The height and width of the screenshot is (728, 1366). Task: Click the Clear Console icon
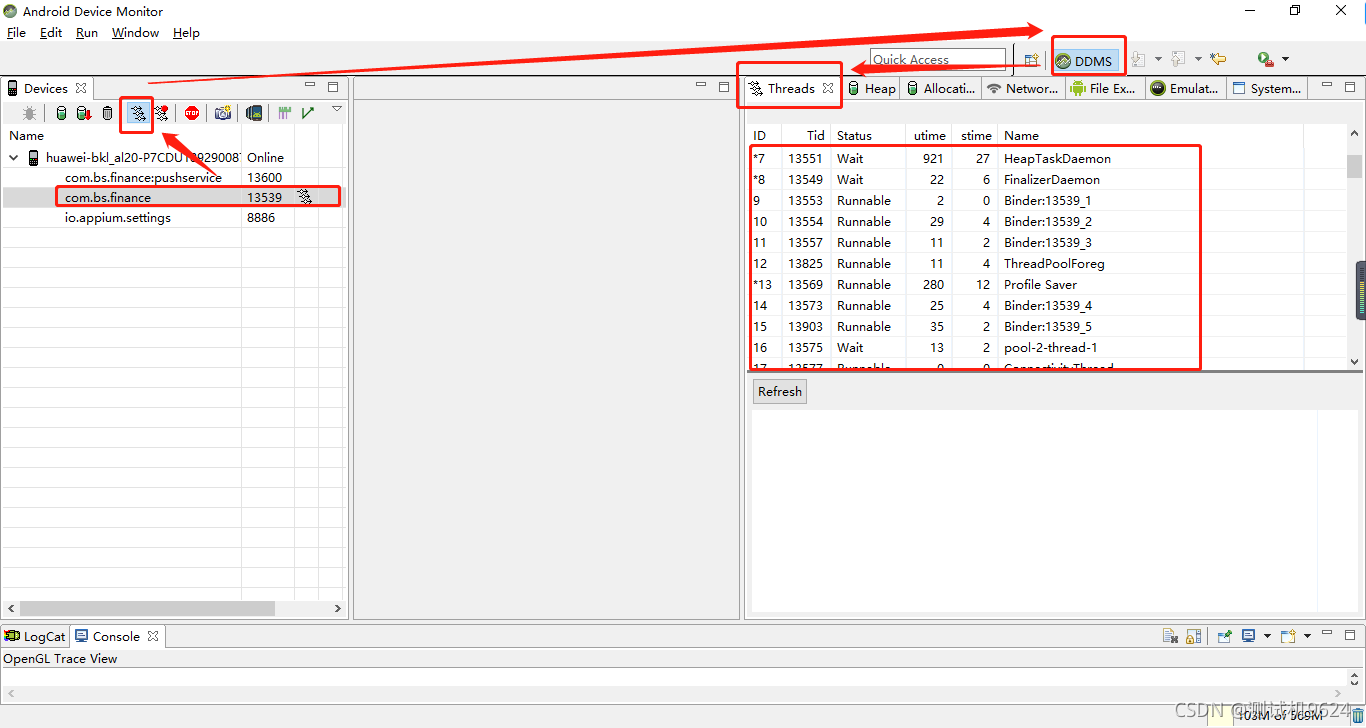coord(1170,636)
